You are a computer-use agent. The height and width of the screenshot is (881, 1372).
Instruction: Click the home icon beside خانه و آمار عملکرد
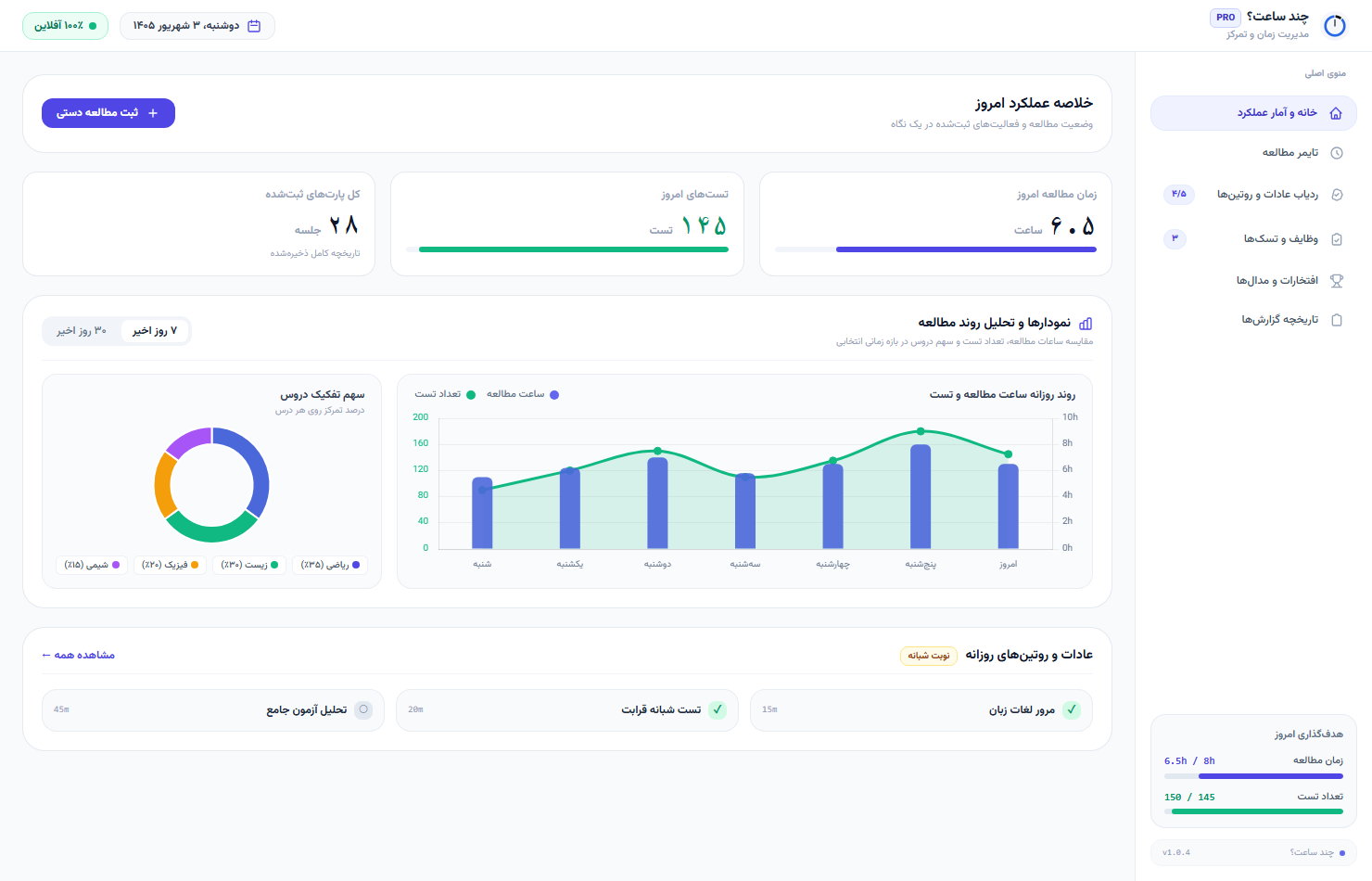[1336, 113]
